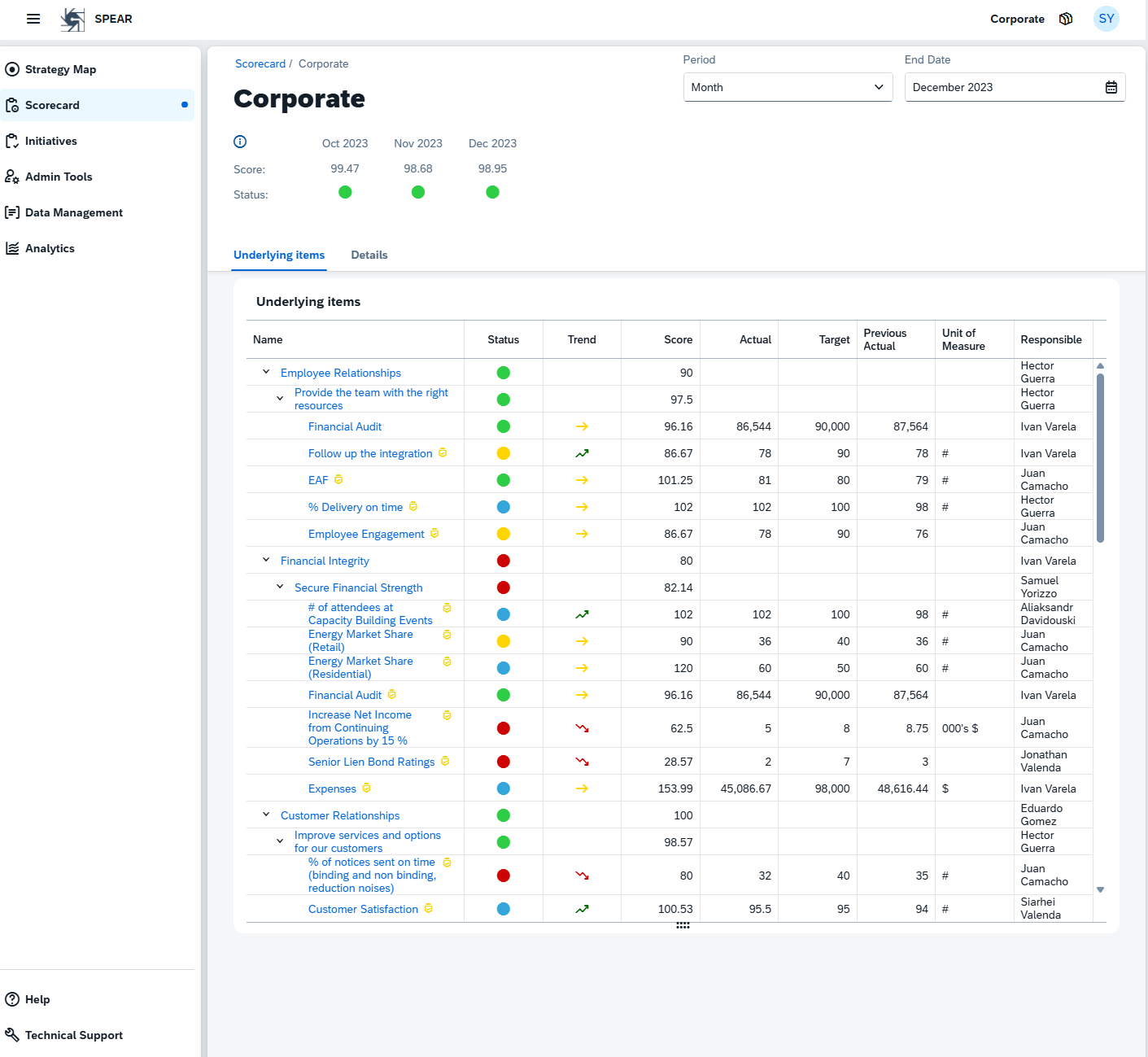Navigate back using the Scorecard breadcrumb link
Image resolution: width=1148 pixels, height=1057 pixels.
click(x=260, y=63)
